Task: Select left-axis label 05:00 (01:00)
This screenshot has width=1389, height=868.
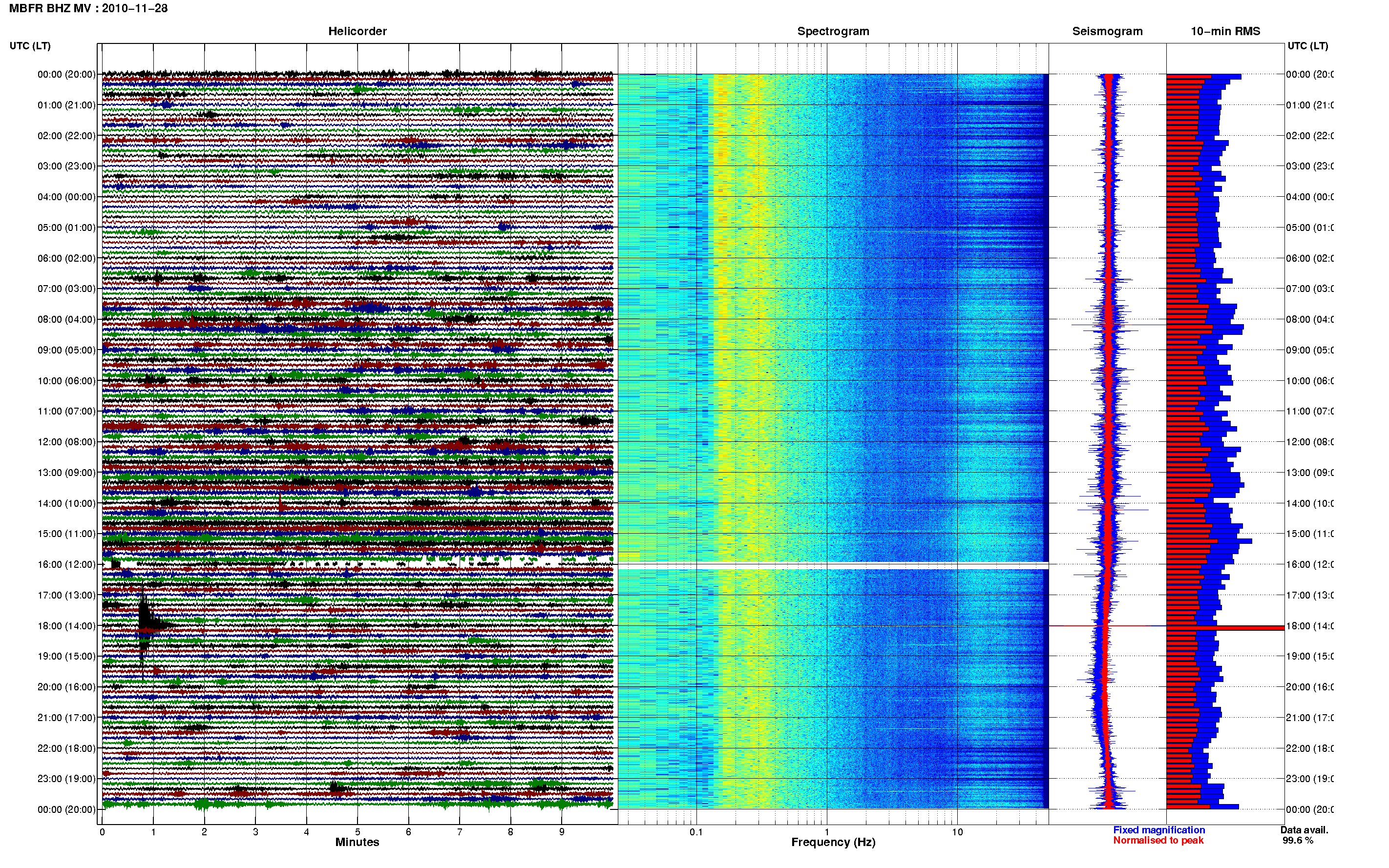Action: click(x=66, y=227)
